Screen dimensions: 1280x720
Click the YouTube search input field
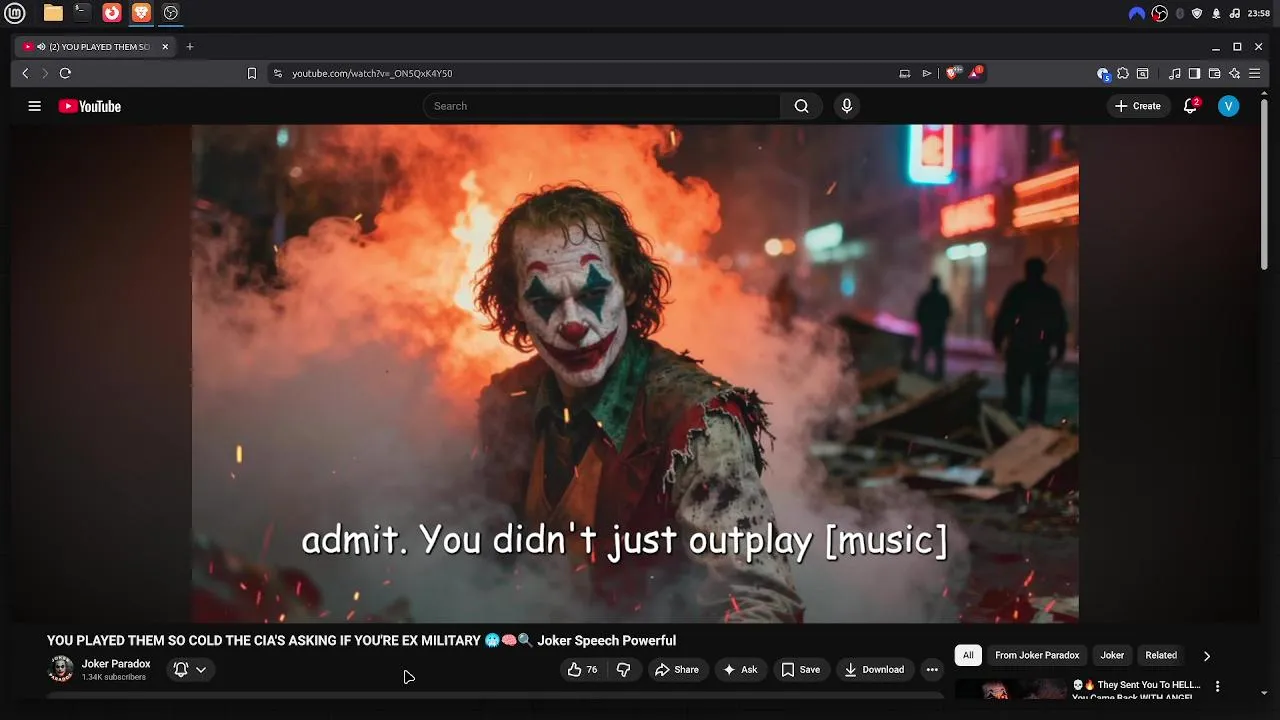pos(603,106)
